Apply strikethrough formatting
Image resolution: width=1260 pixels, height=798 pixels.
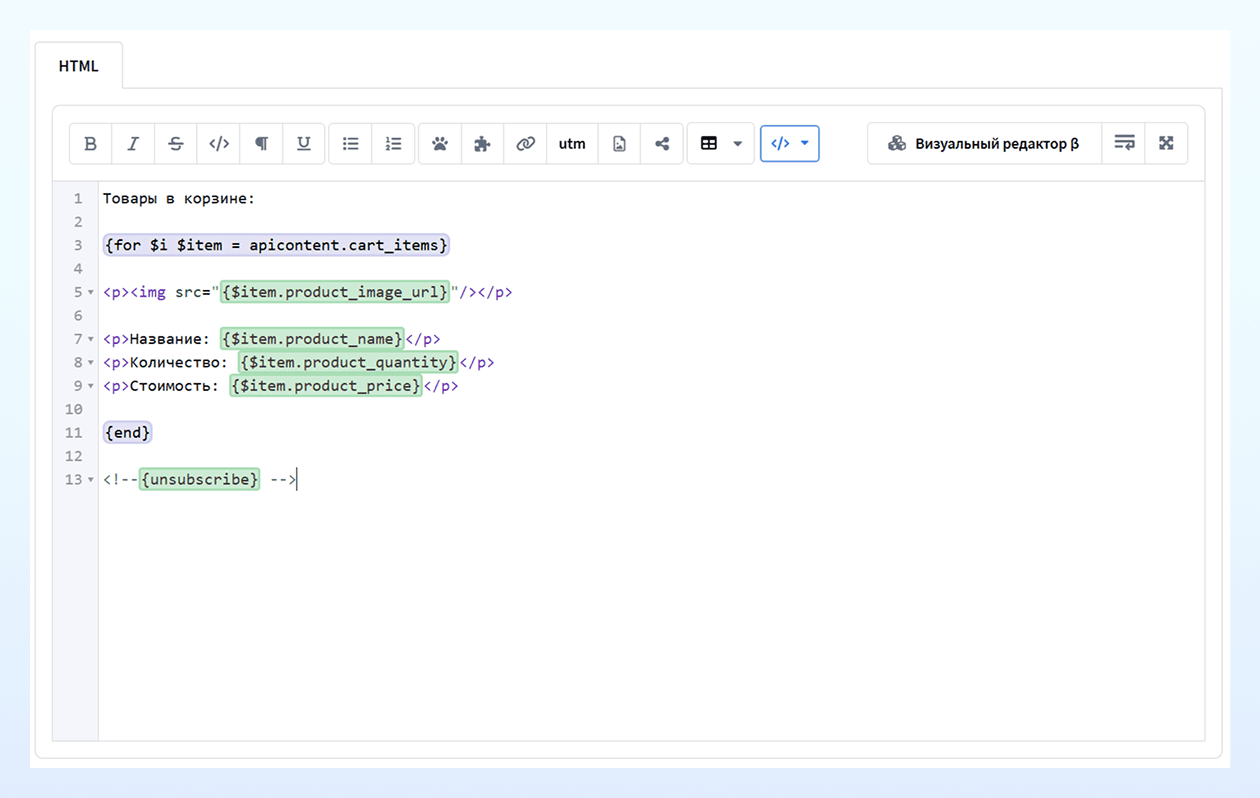tap(176, 144)
